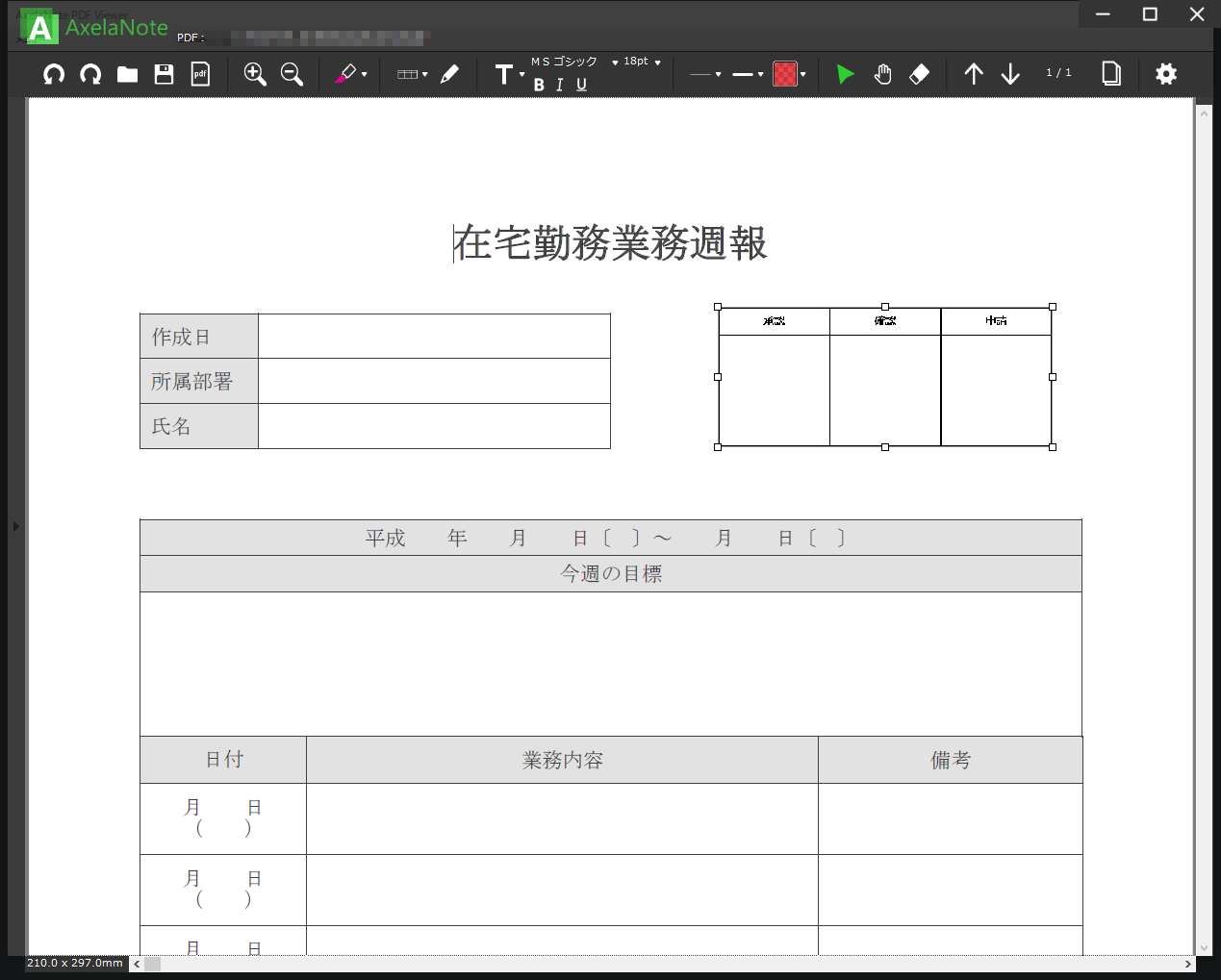Select the Pencil annotation tool
Screen dimensions: 1221x980
tap(449, 73)
